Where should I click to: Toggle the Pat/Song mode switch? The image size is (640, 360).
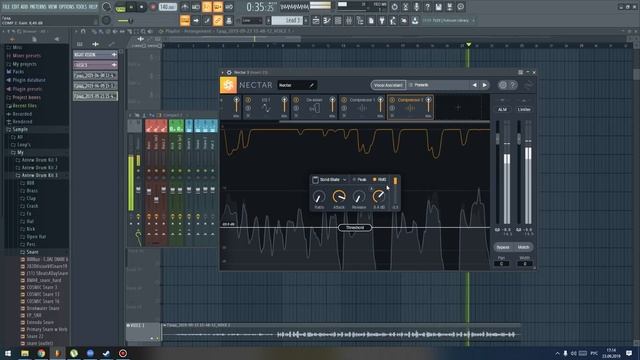click(x=120, y=7)
